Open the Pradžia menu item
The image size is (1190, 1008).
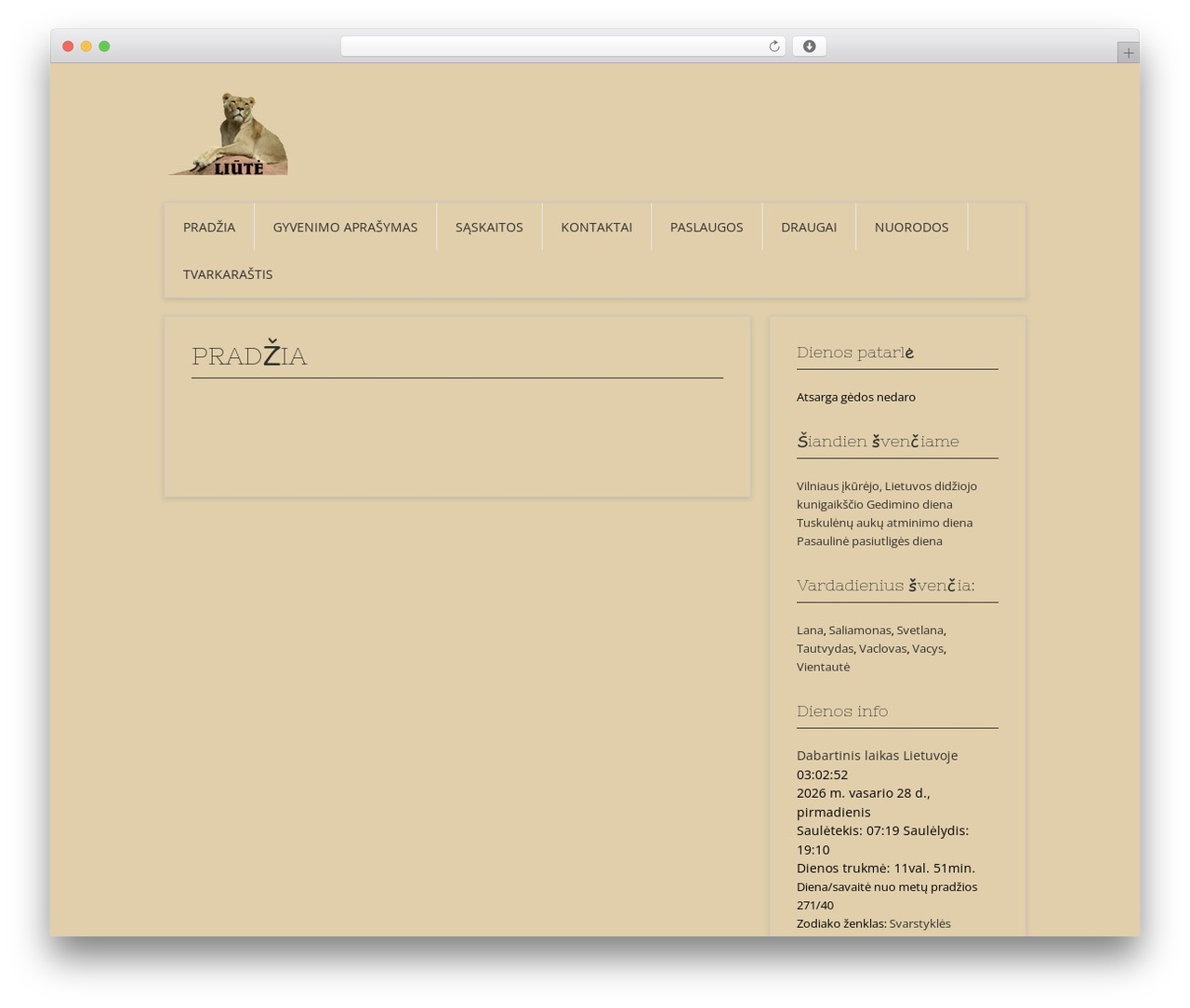point(209,227)
